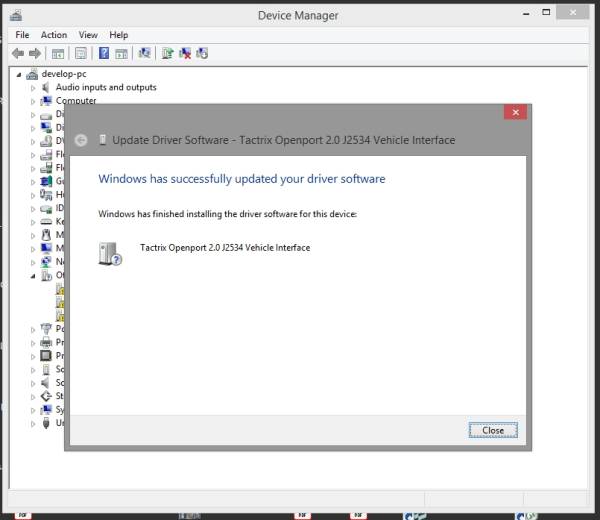
Task: Select the display adapter icon in the tree
Action: point(46,127)
